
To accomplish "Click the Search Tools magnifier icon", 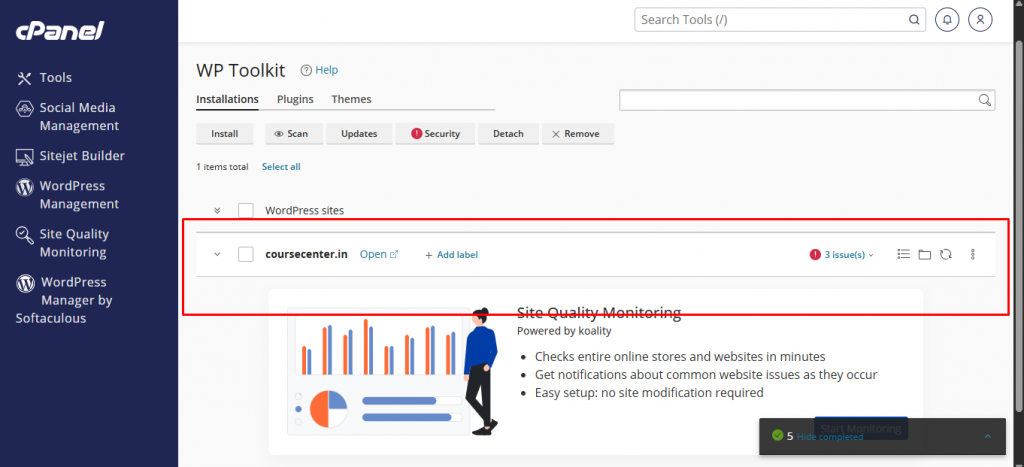I will [x=914, y=20].
